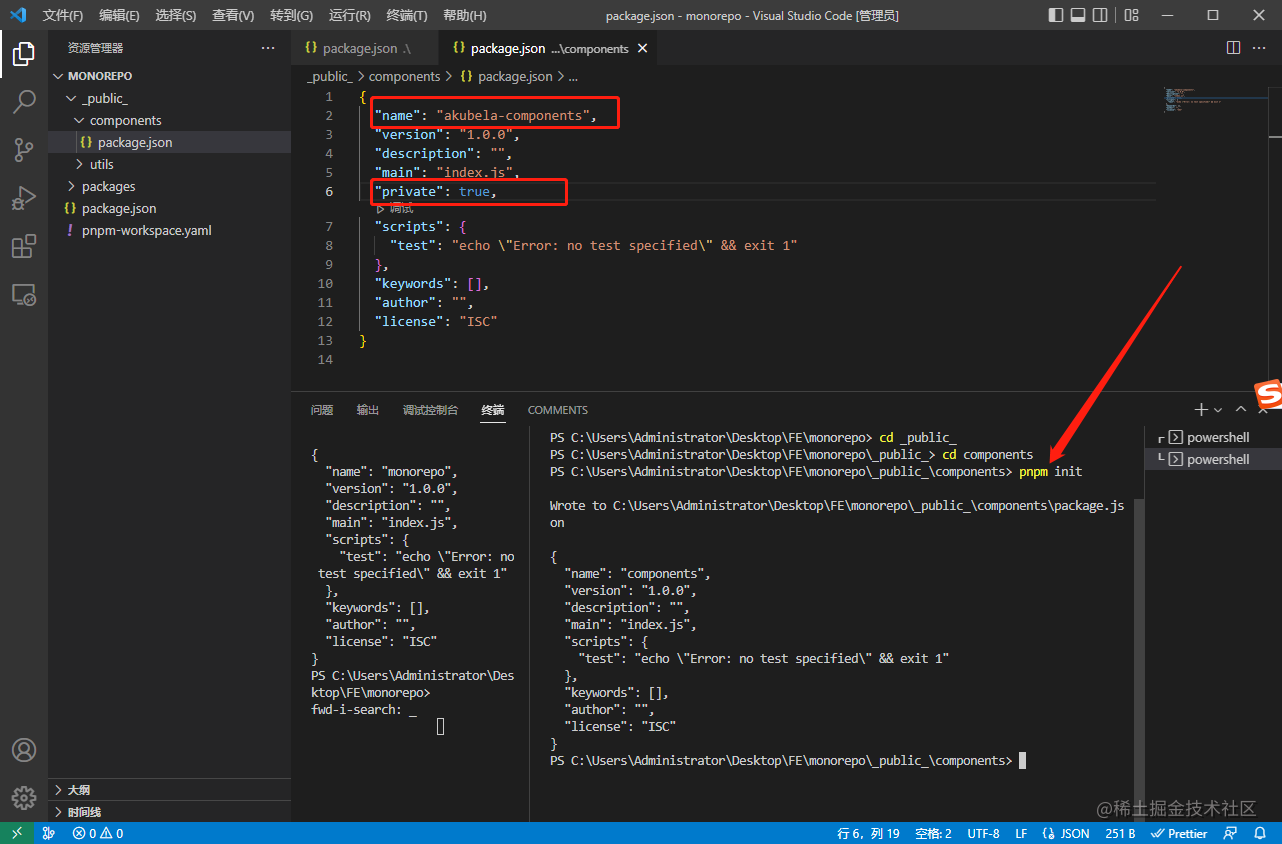This screenshot has height=844, width=1282.
Task: Click Prettier in the status bar
Action: [1179, 833]
